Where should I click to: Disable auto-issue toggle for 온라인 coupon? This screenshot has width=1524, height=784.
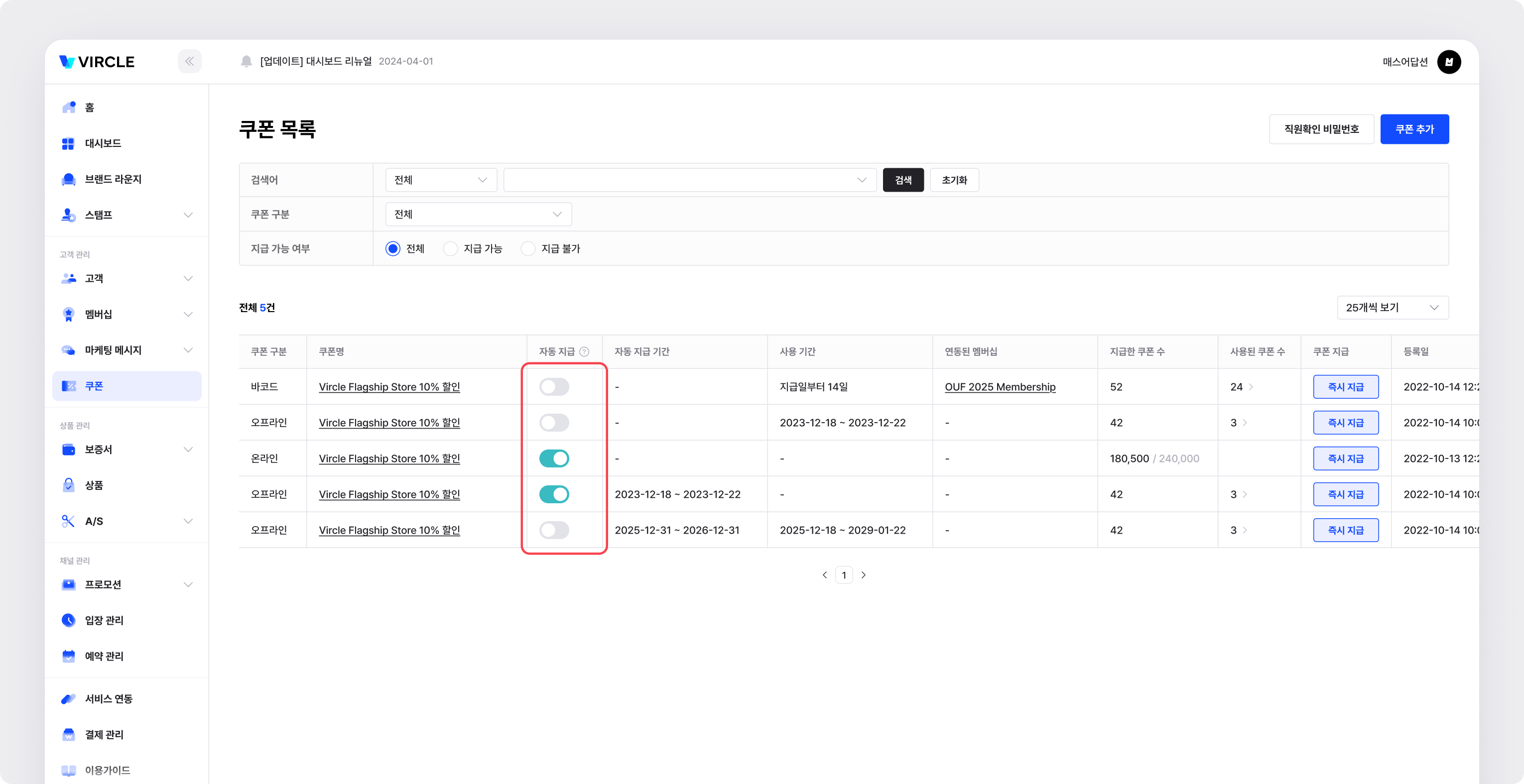pyautogui.click(x=554, y=458)
